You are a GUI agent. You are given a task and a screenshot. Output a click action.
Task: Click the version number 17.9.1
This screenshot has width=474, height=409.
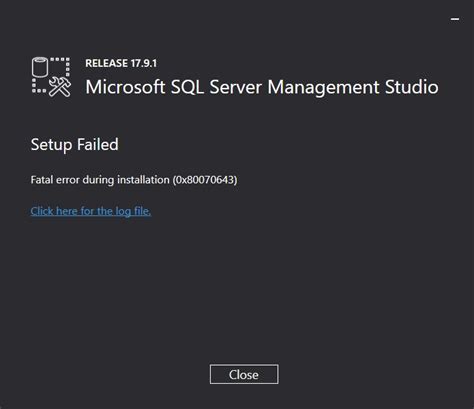[144, 63]
